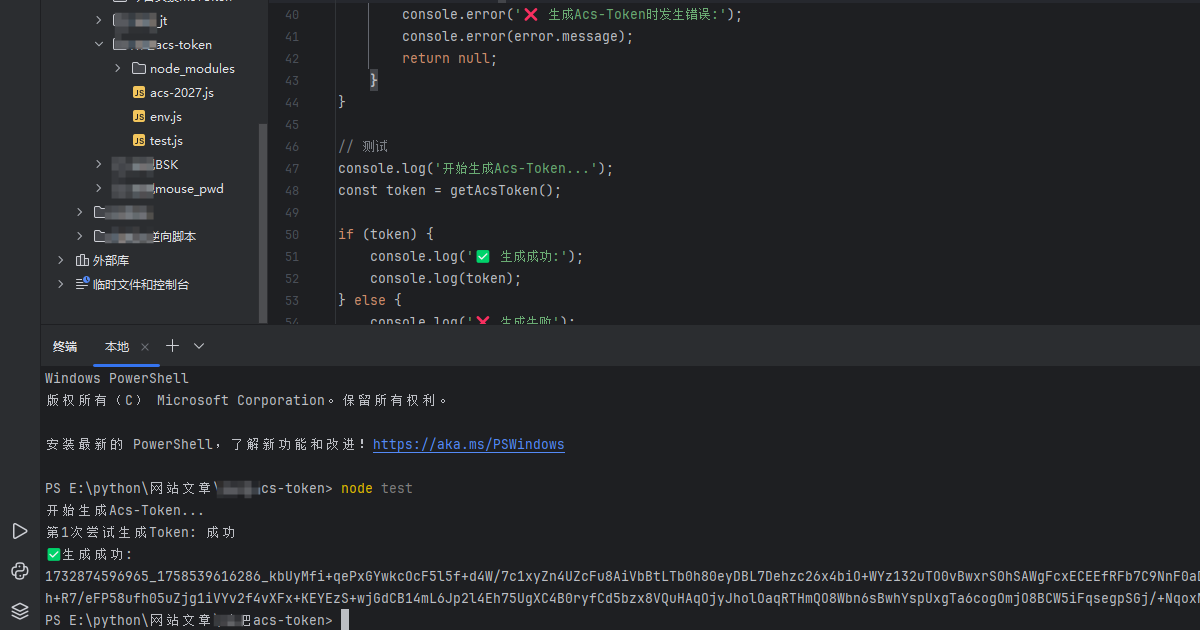Click the External Libraries 外部库 icon
The height and width of the screenshot is (630, 1200).
(82, 260)
